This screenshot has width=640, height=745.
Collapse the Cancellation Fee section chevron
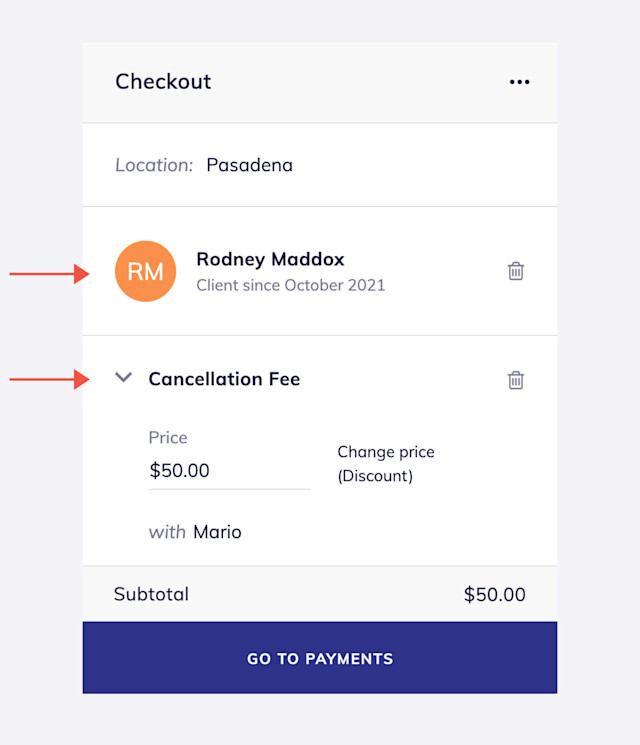[124, 378]
